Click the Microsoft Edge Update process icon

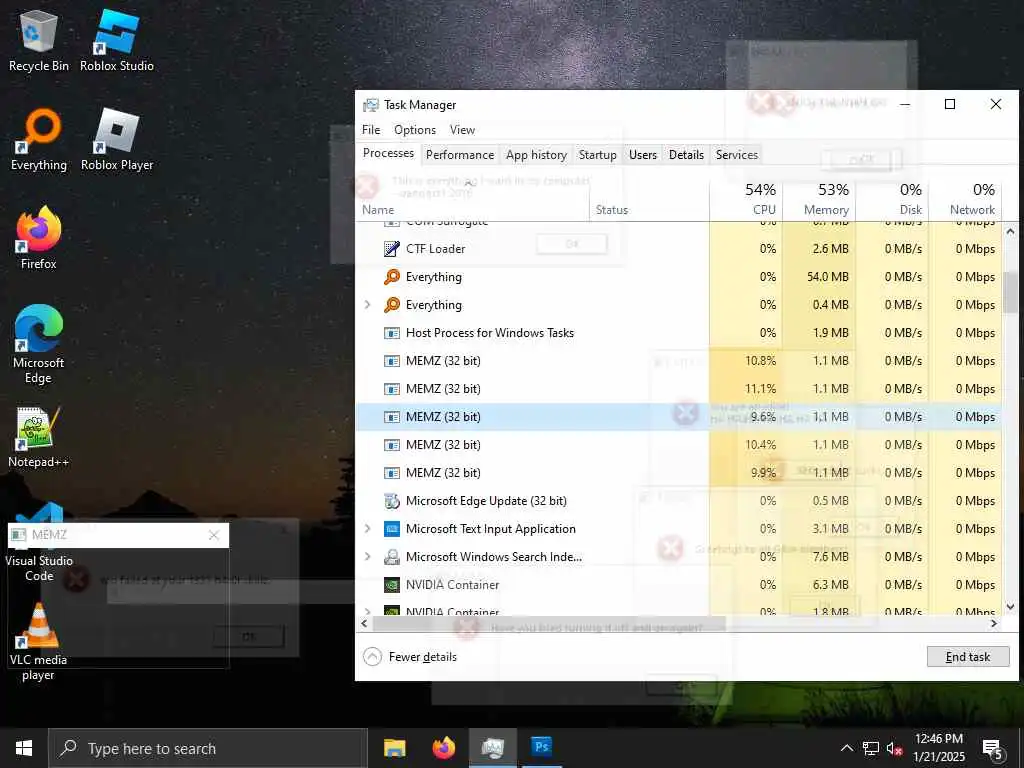[392, 501]
